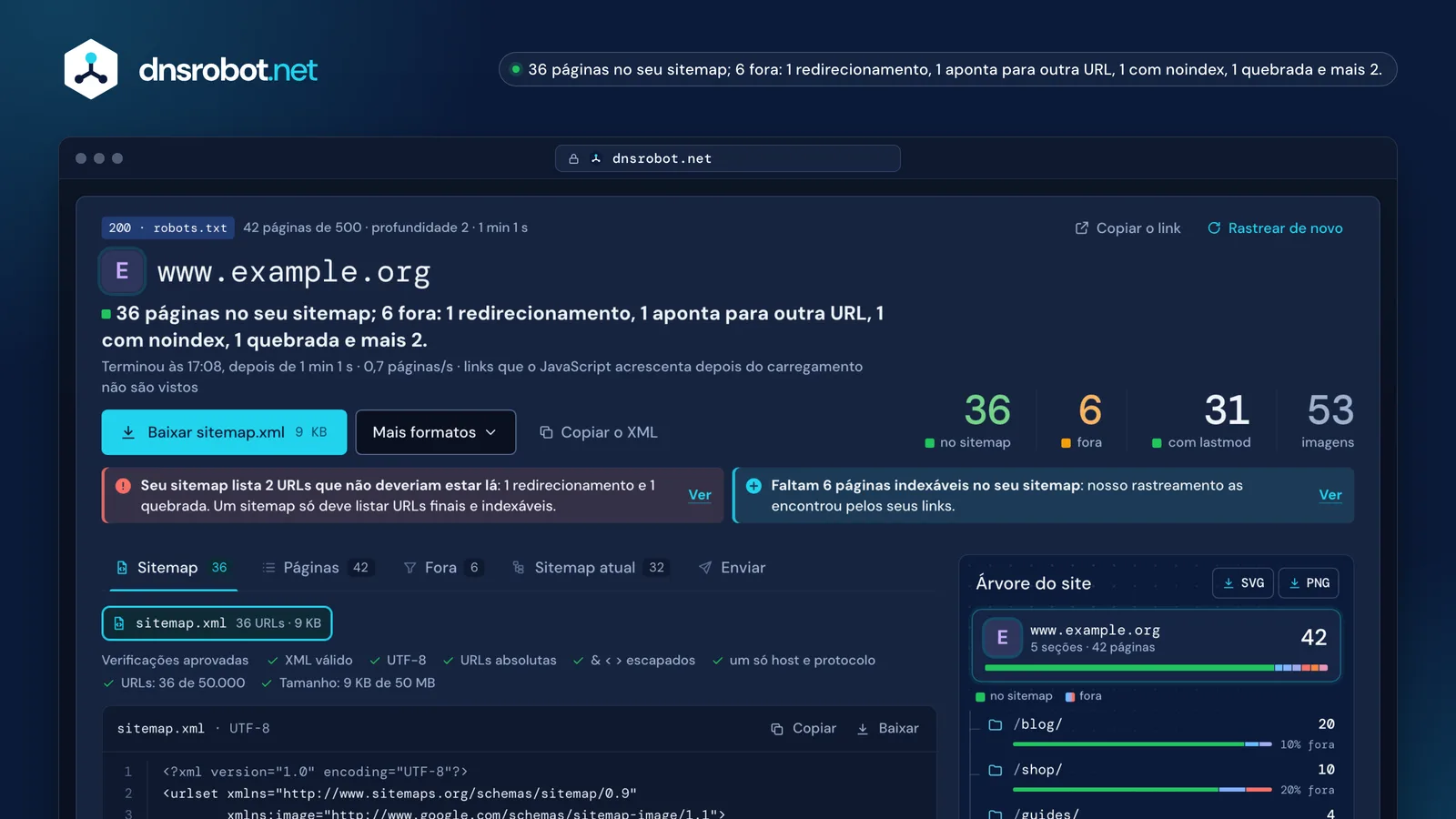
Task: Click the www.example.org heading text
Action: [294, 271]
